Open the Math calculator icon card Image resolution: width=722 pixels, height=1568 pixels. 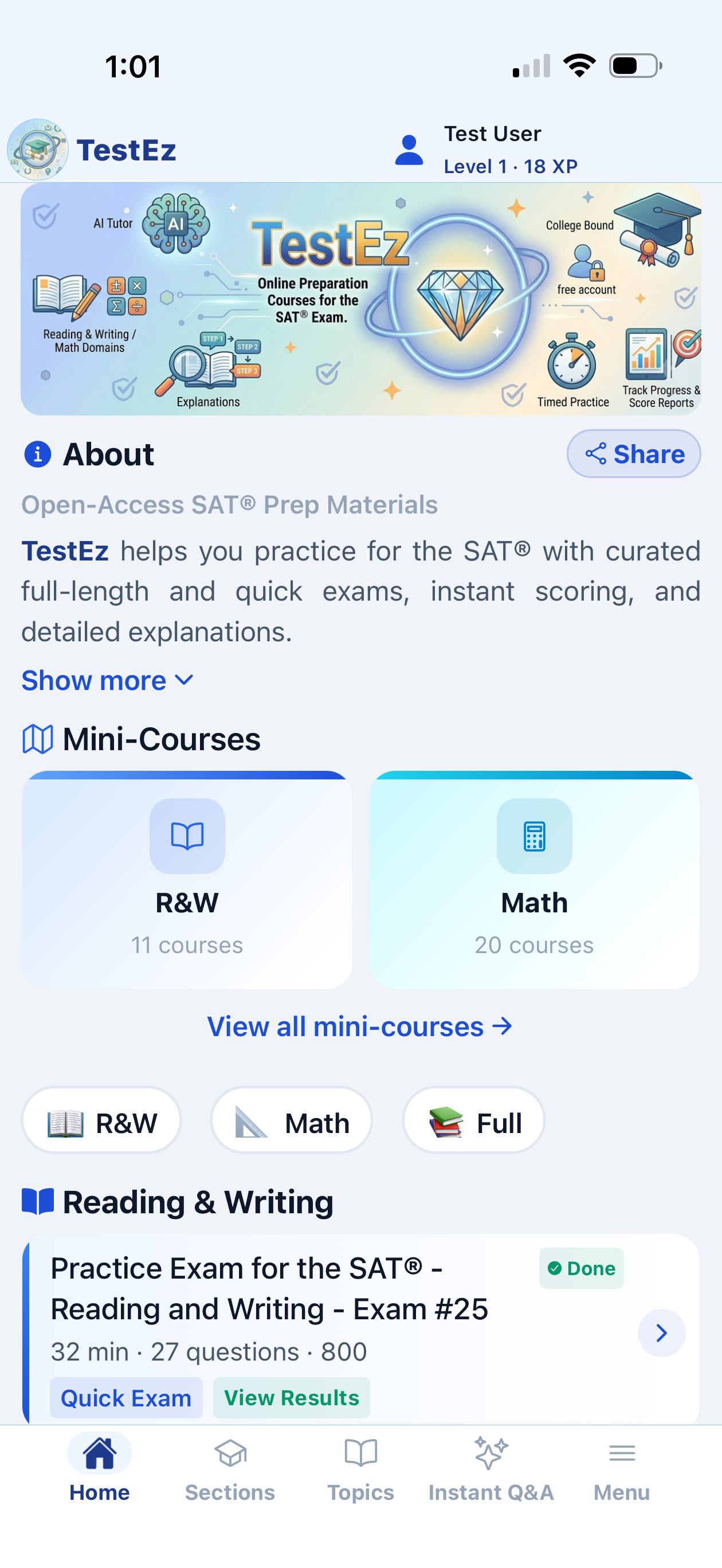tap(535, 880)
